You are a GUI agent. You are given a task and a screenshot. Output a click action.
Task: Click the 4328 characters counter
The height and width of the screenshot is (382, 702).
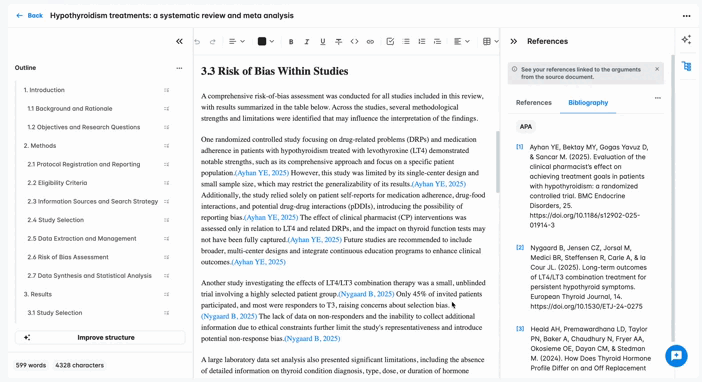(x=79, y=365)
